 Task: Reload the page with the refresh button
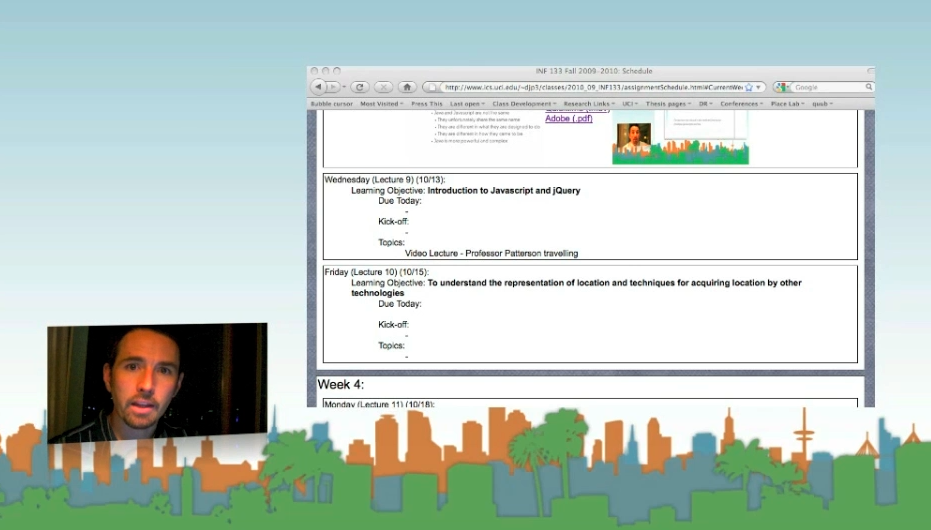(x=359, y=87)
